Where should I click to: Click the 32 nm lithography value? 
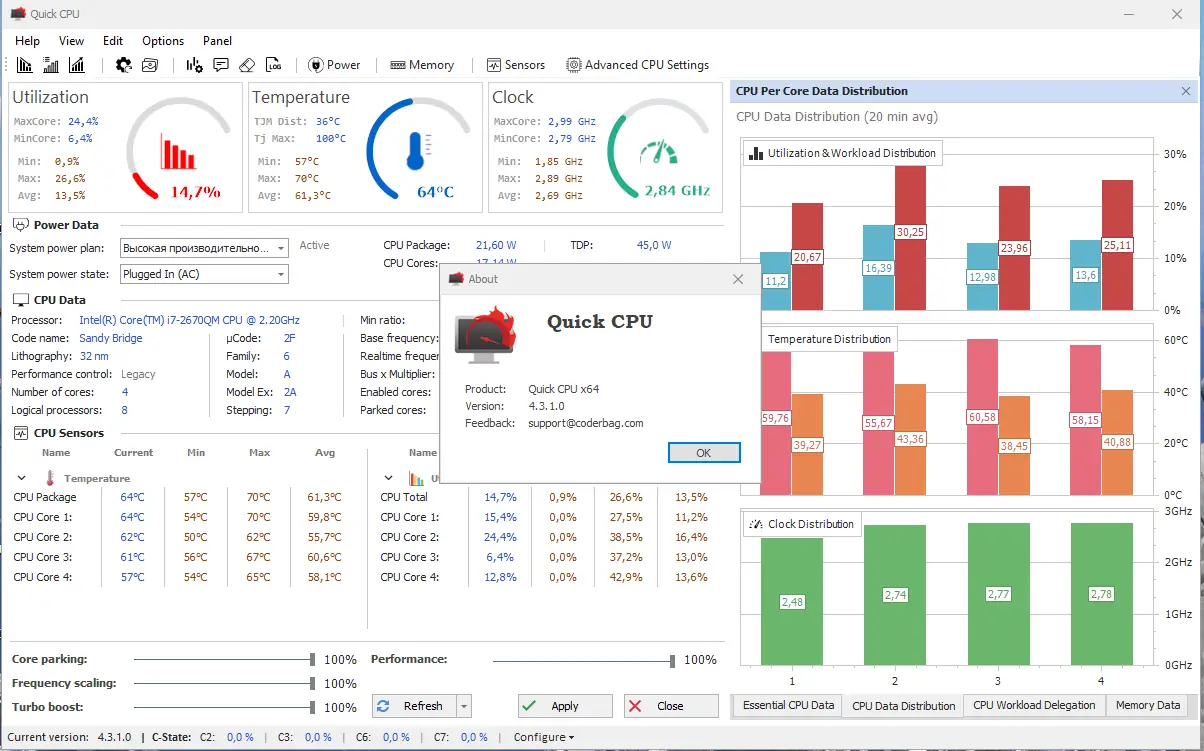(94, 356)
